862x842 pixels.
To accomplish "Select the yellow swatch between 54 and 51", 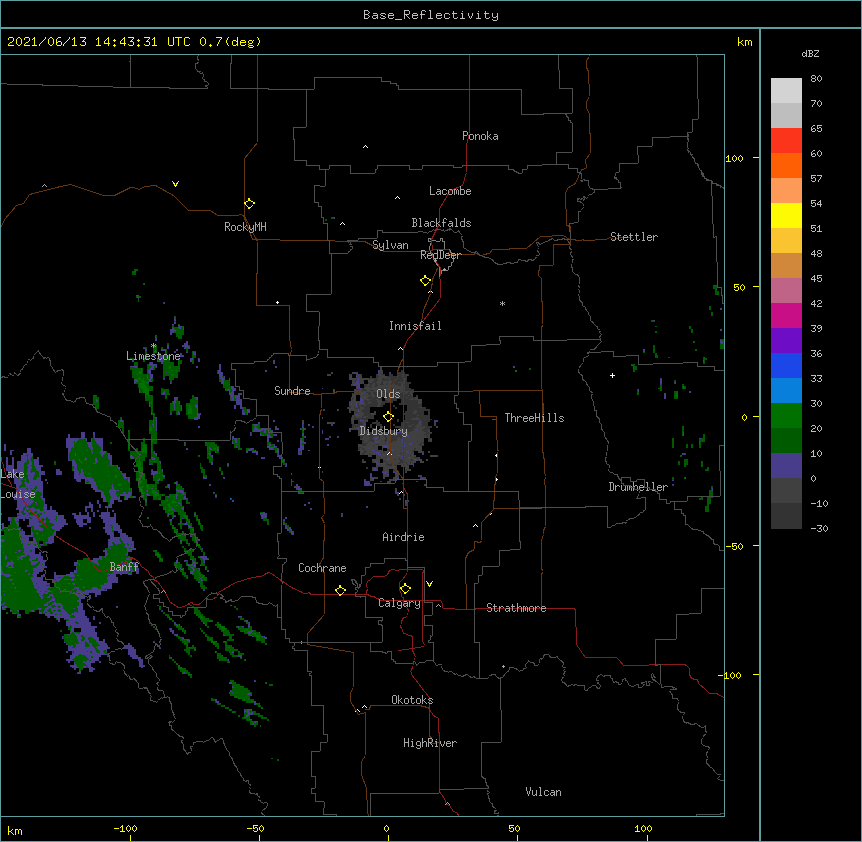I will 786,215.
